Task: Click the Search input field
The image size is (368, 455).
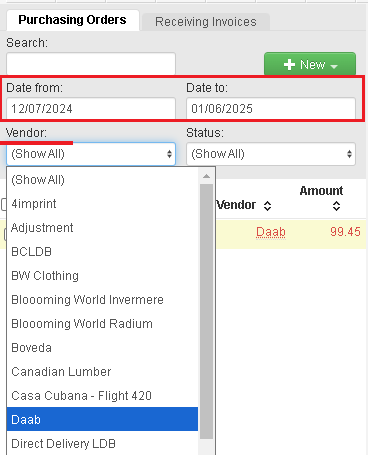Action: pos(91,63)
